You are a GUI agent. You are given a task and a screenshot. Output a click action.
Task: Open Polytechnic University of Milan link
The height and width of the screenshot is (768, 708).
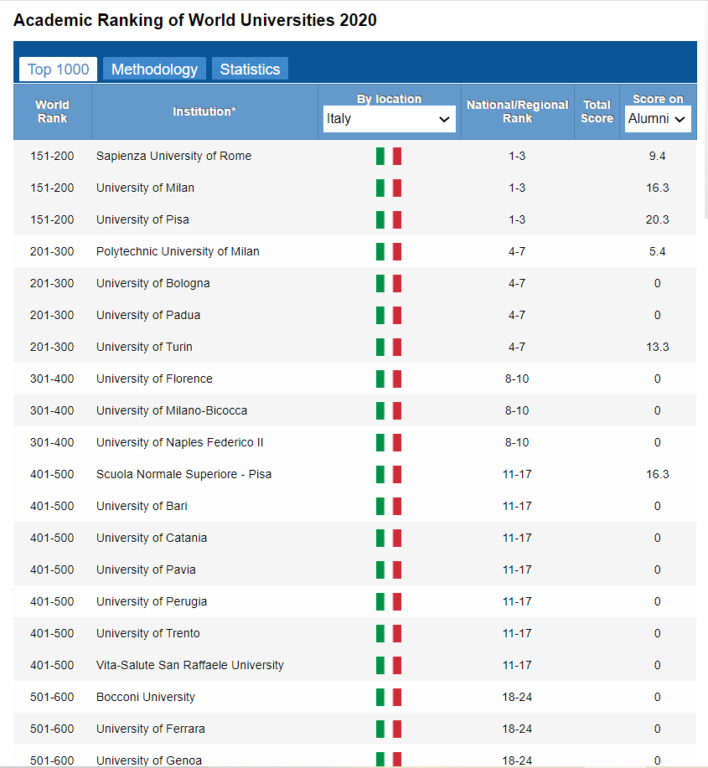click(178, 252)
